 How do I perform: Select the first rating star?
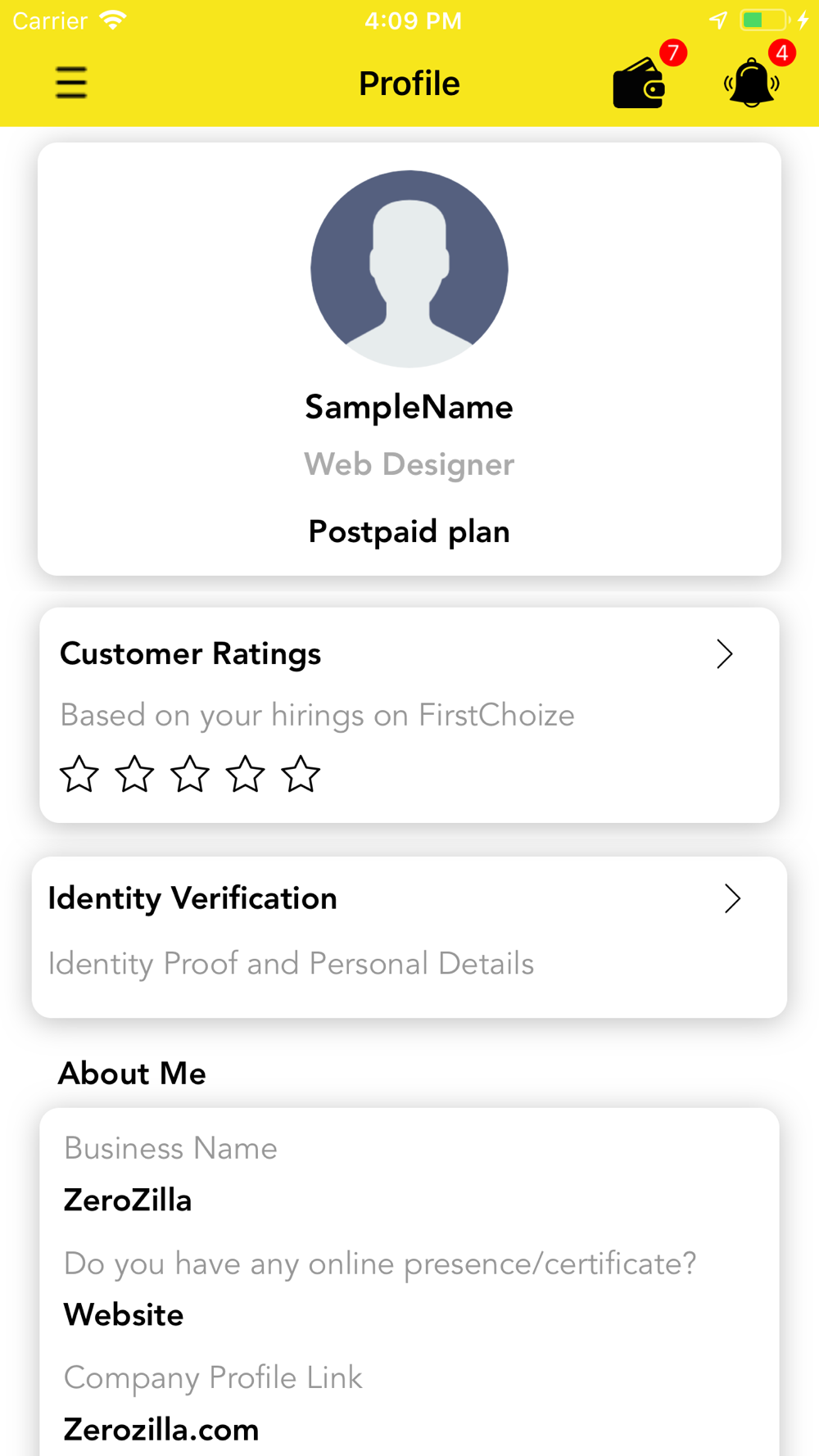click(x=79, y=774)
